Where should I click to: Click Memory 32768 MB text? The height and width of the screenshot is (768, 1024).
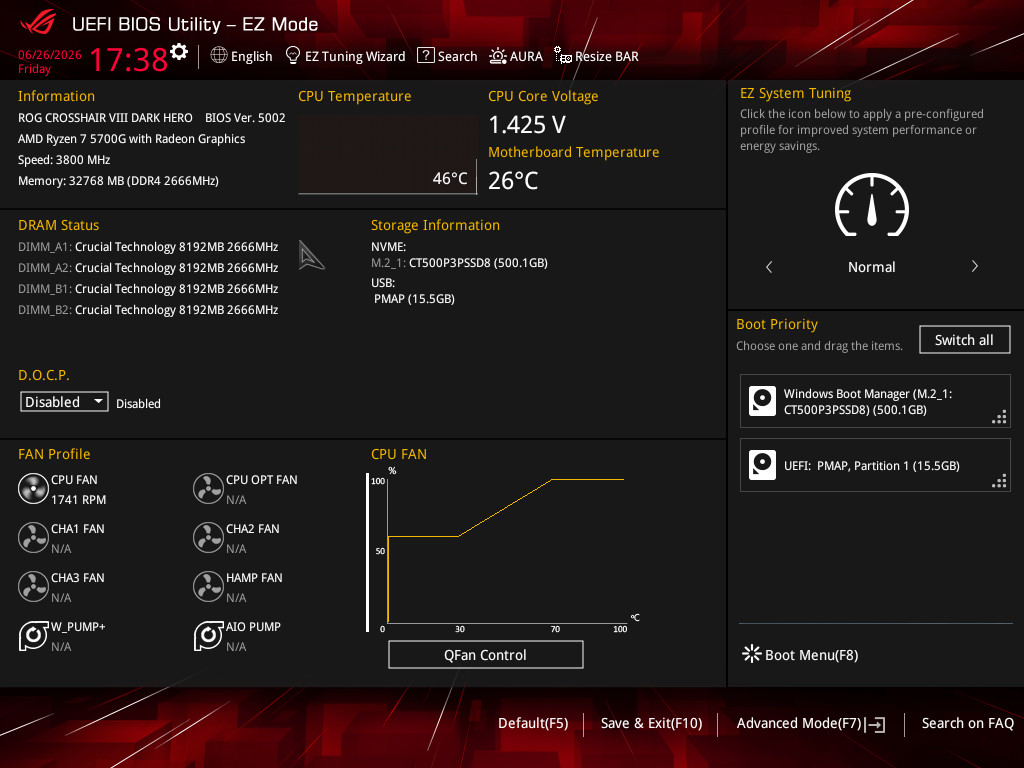pyautogui.click(x=118, y=180)
